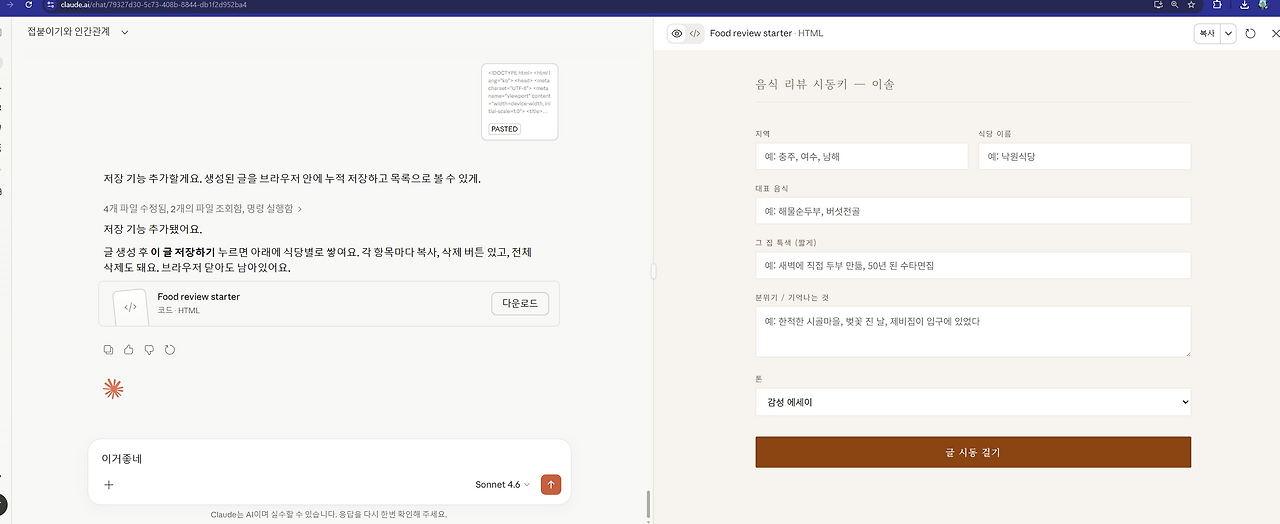Click the panel divider handle between chat and artifact

(653, 271)
